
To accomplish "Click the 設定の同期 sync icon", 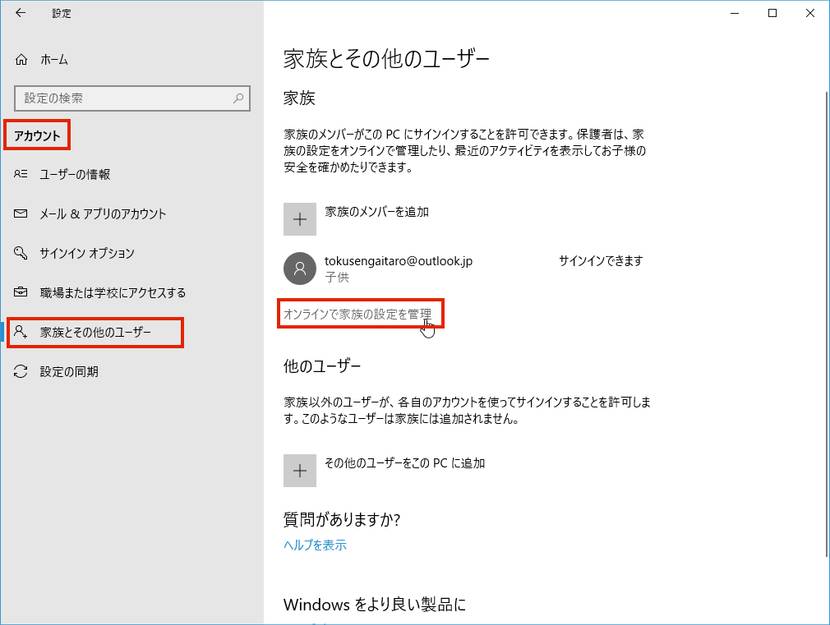I will pyautogui.click(x=21, y=372).
